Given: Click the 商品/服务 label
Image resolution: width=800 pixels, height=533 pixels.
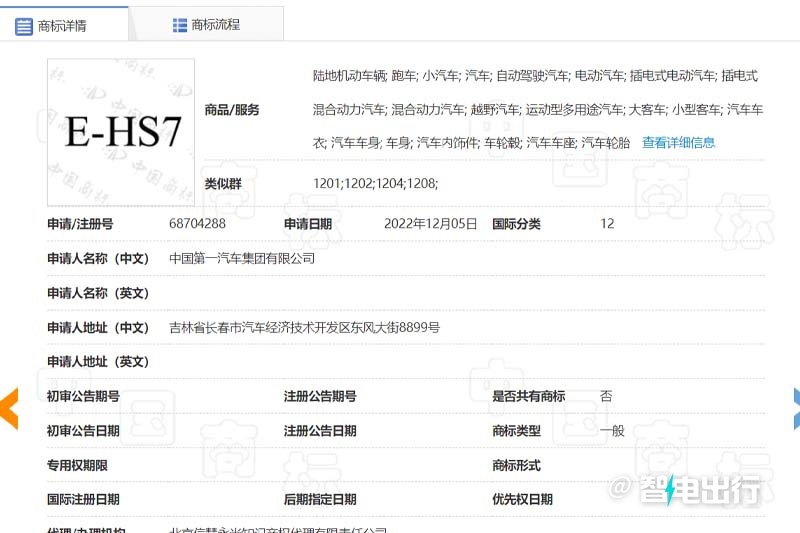Looking at the screenshot, I should (232, 110).
